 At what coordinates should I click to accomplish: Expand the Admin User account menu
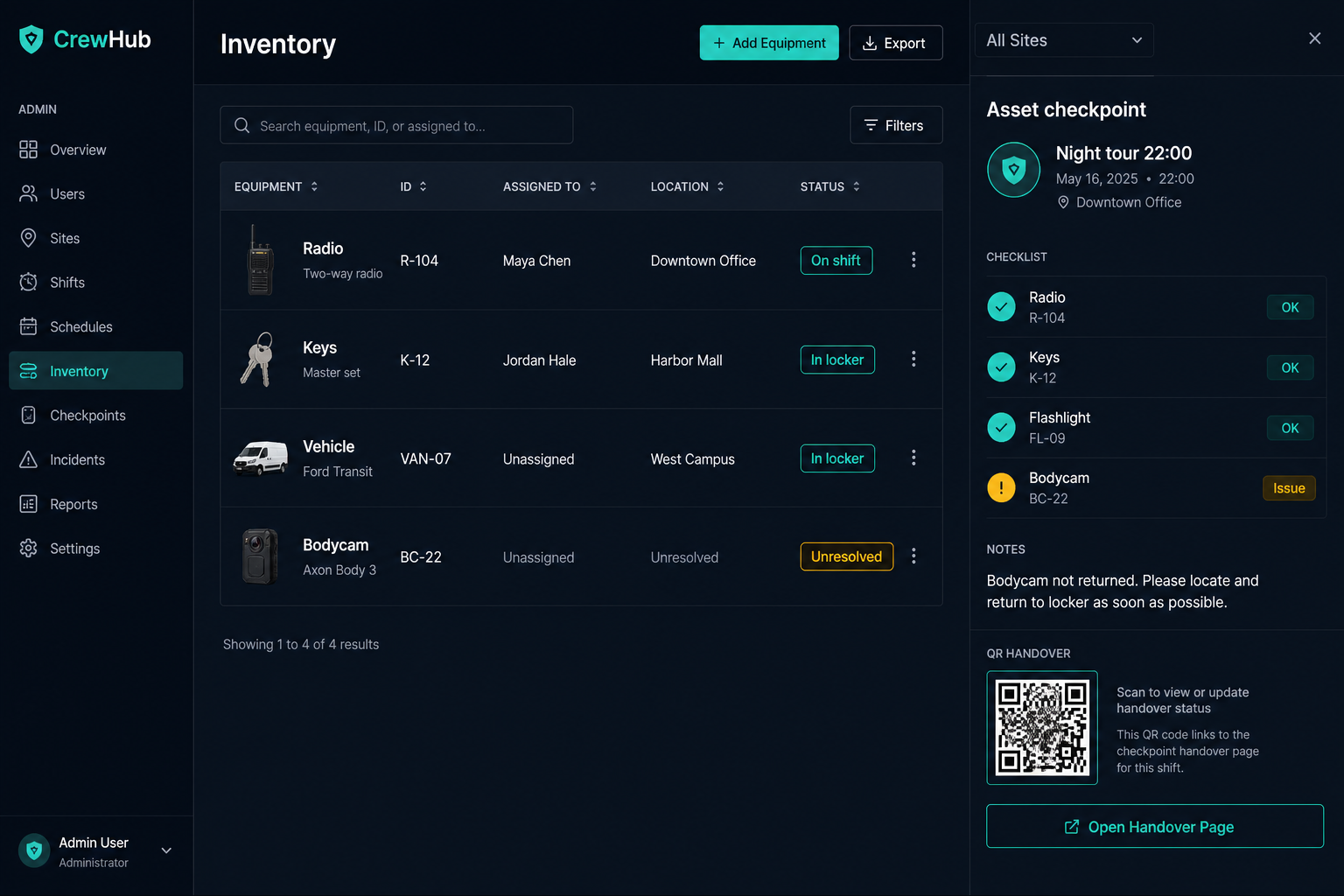click(166, 850)
